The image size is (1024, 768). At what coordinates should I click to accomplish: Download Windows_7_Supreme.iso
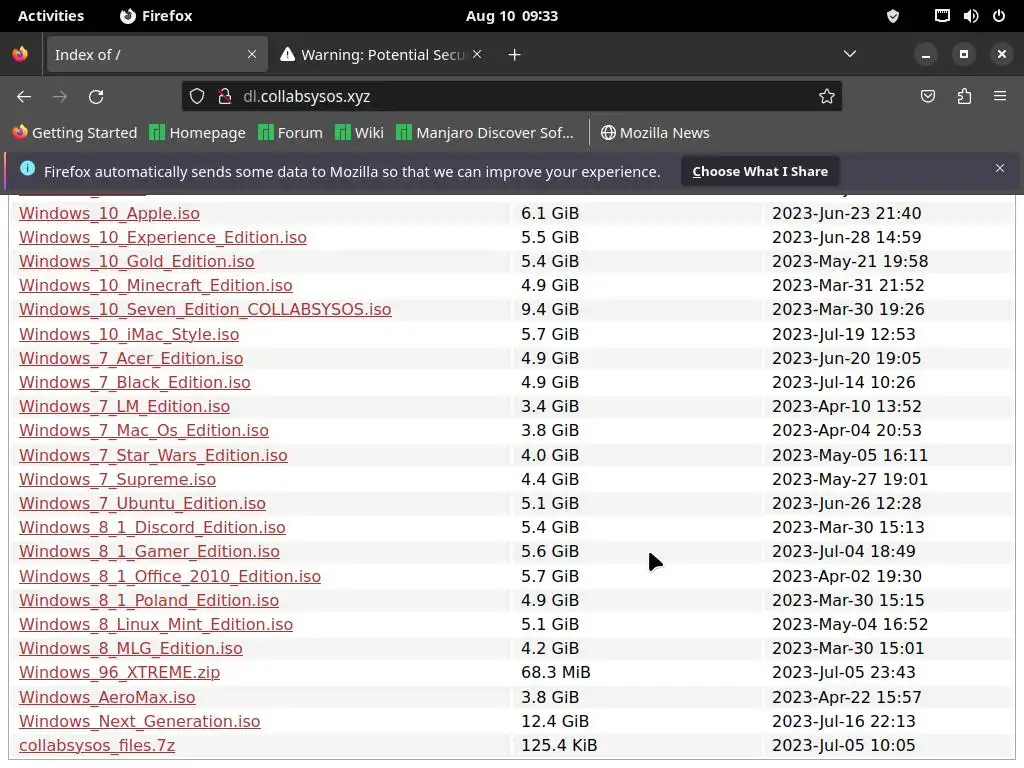click(117, 479)
